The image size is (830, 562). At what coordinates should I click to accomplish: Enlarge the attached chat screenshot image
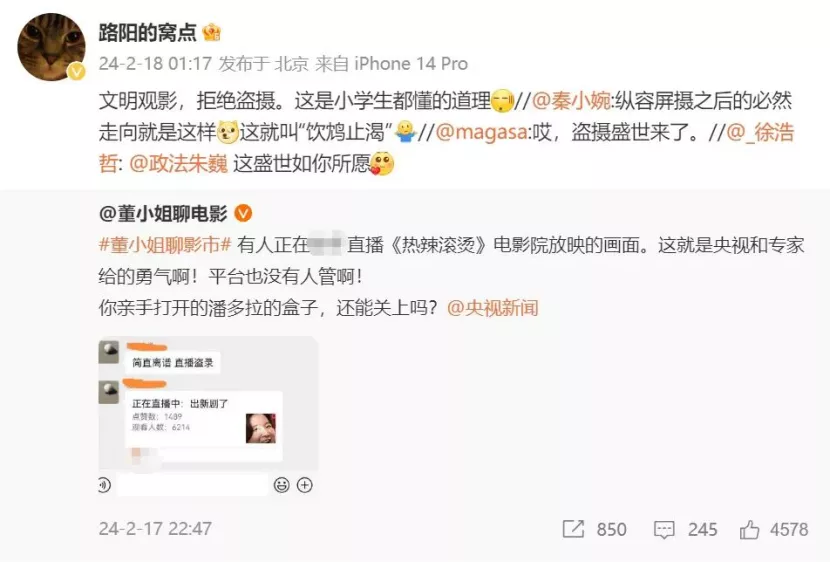tap(208, 416)
